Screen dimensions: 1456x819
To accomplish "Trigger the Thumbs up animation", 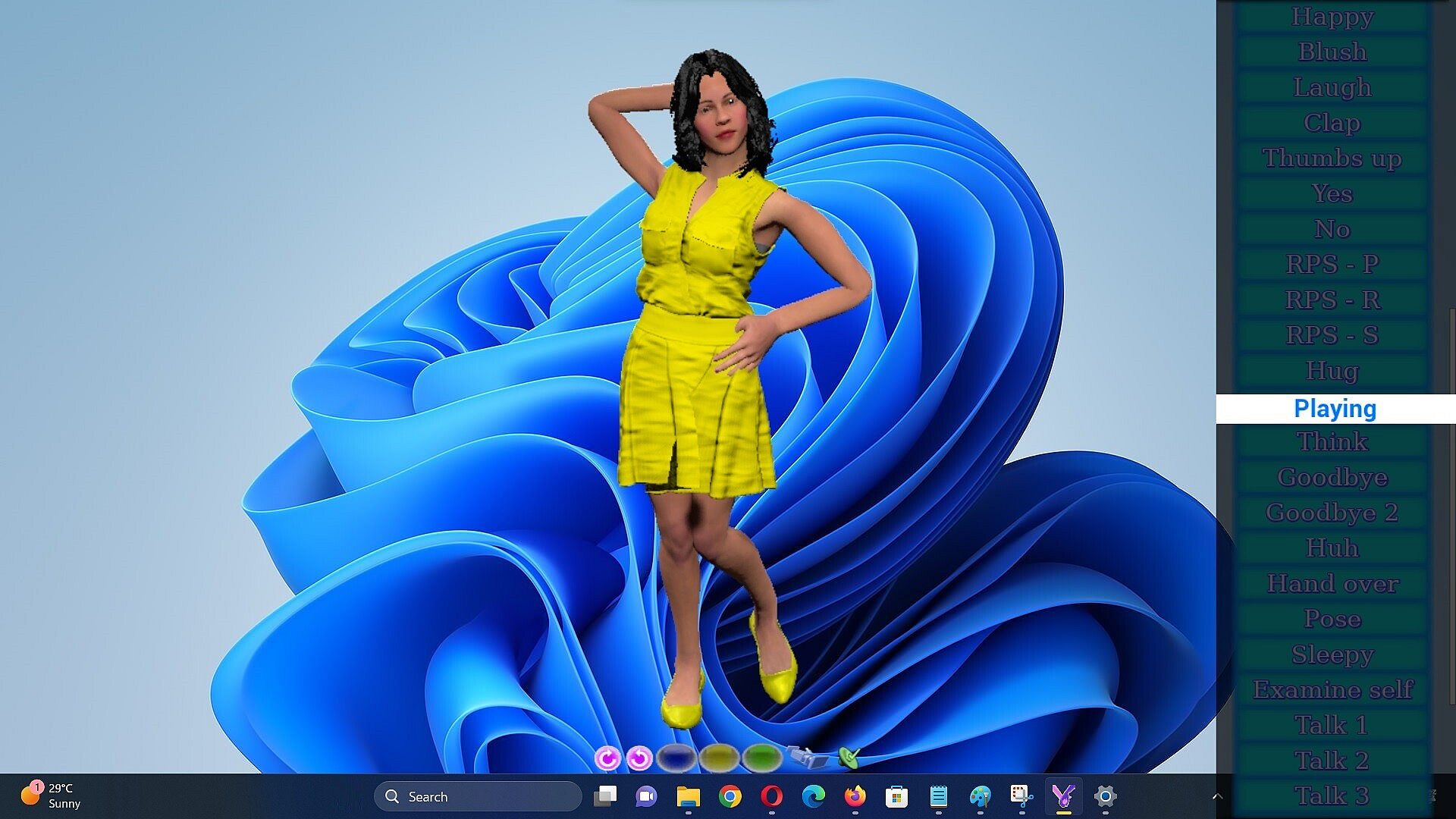I will pyautogui.click(x=1332, y=158).
